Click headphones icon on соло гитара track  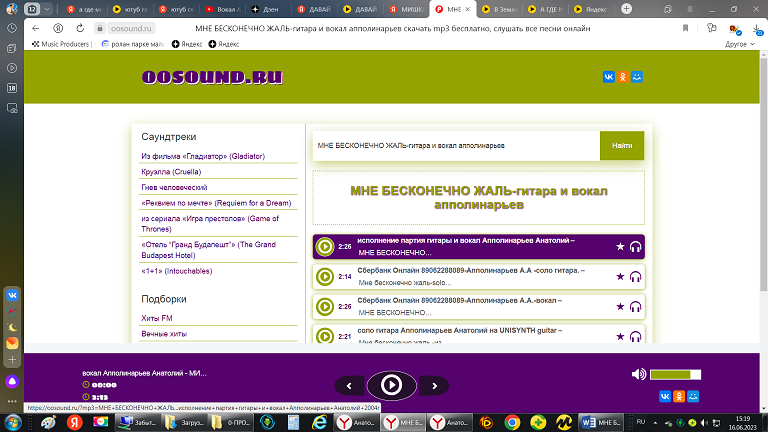click(635, 277)
